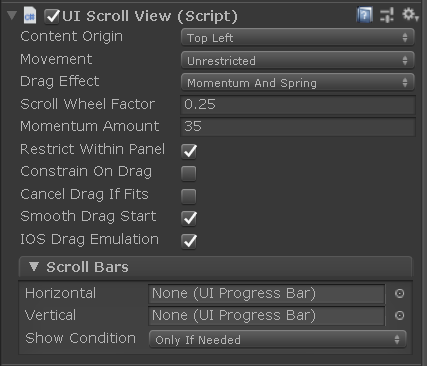The height and width of the screenshot is (366, 427).
Task: Open the Drag Effect dropdown
Action: 298,82
